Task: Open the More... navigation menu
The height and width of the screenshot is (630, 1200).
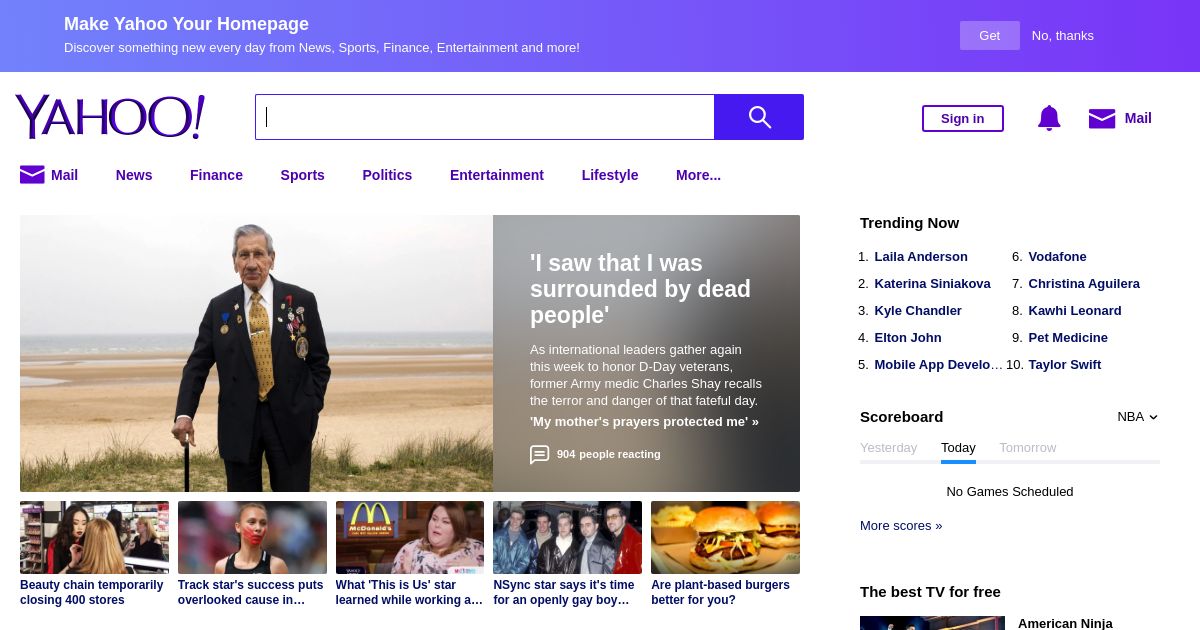Action: pyautogui.click(x=698, y=175)
